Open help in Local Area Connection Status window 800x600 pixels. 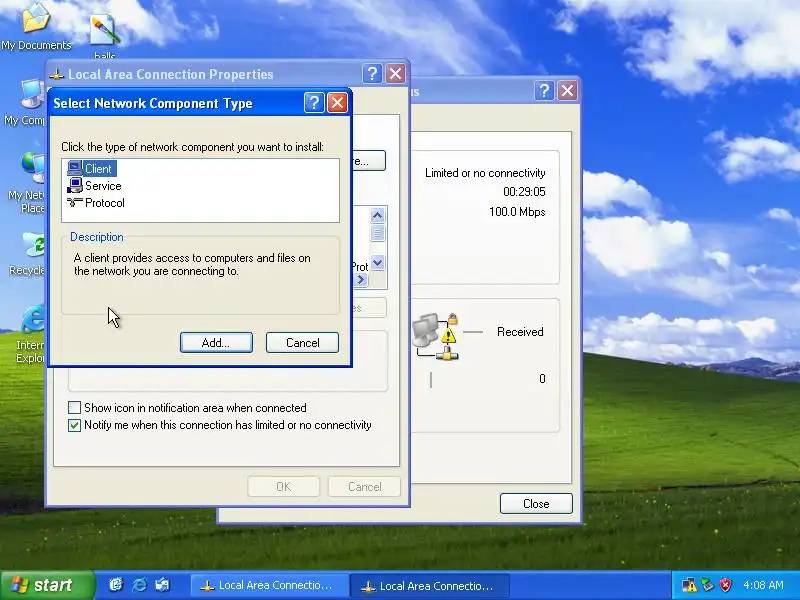[x=545, y=91]
